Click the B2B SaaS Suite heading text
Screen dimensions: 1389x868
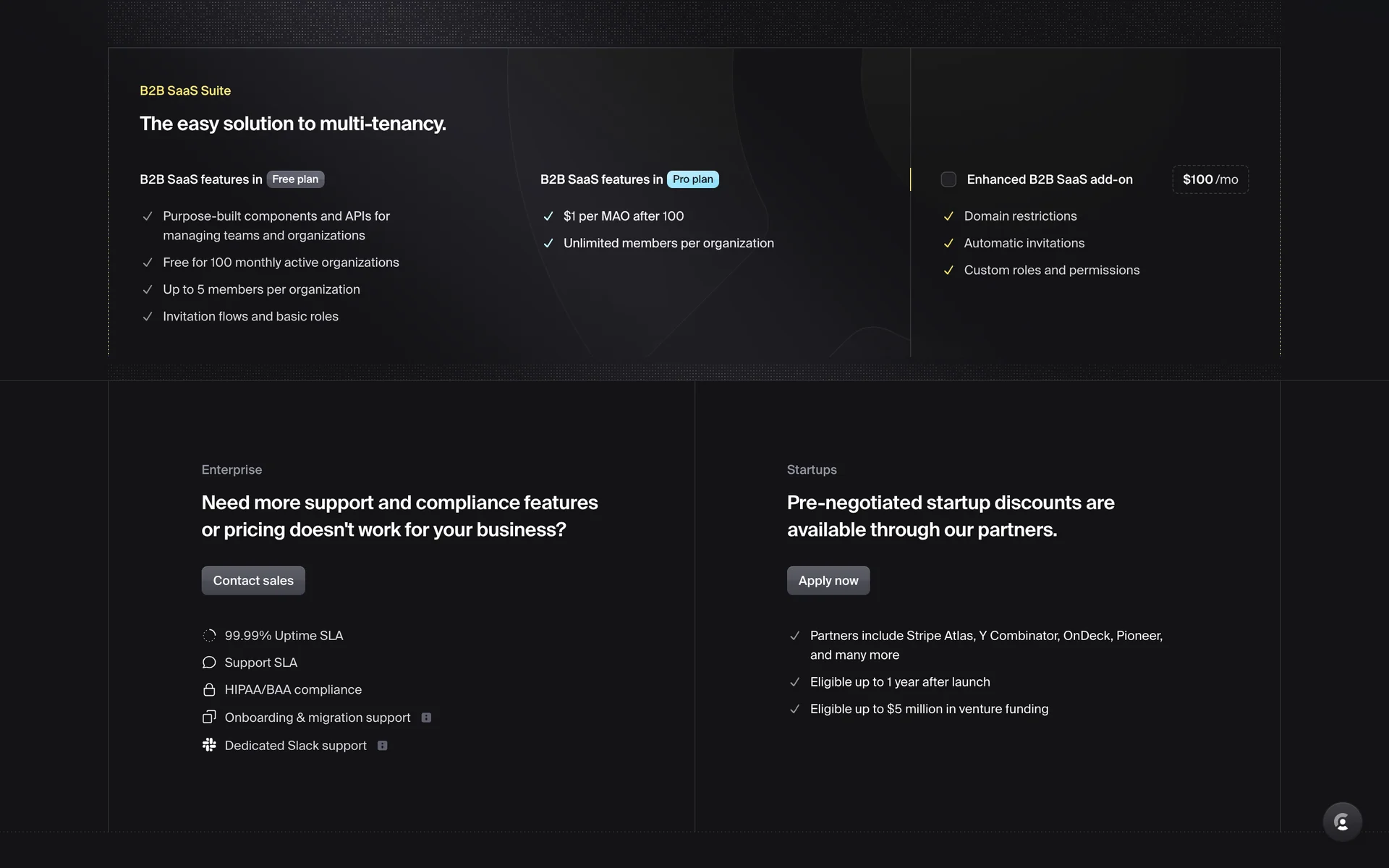click(x=185, y=90)
